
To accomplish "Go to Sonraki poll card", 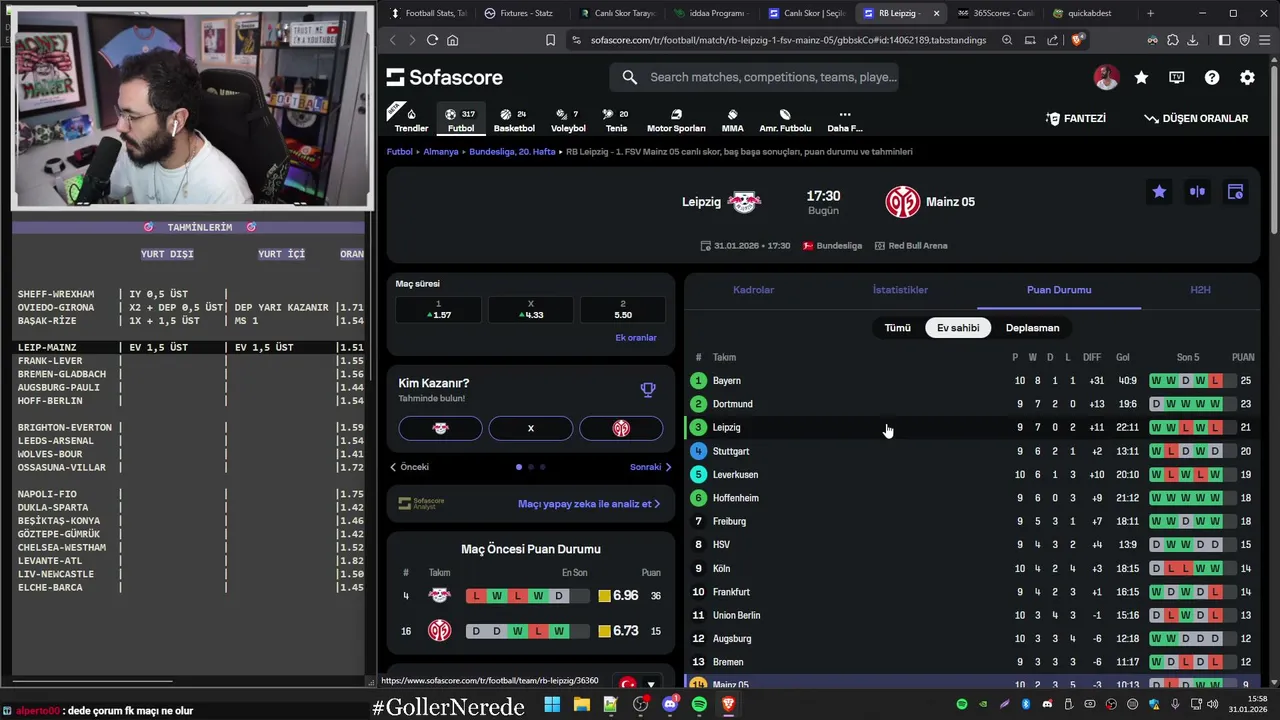I will [x=651, y=467].
